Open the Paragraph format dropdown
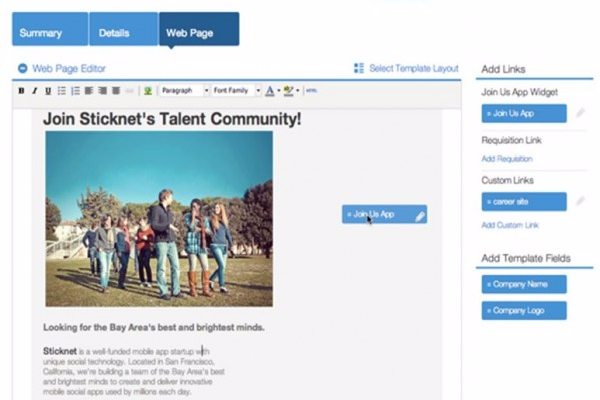The height and width of the screenshot is (400, 600). pos(183,90)
